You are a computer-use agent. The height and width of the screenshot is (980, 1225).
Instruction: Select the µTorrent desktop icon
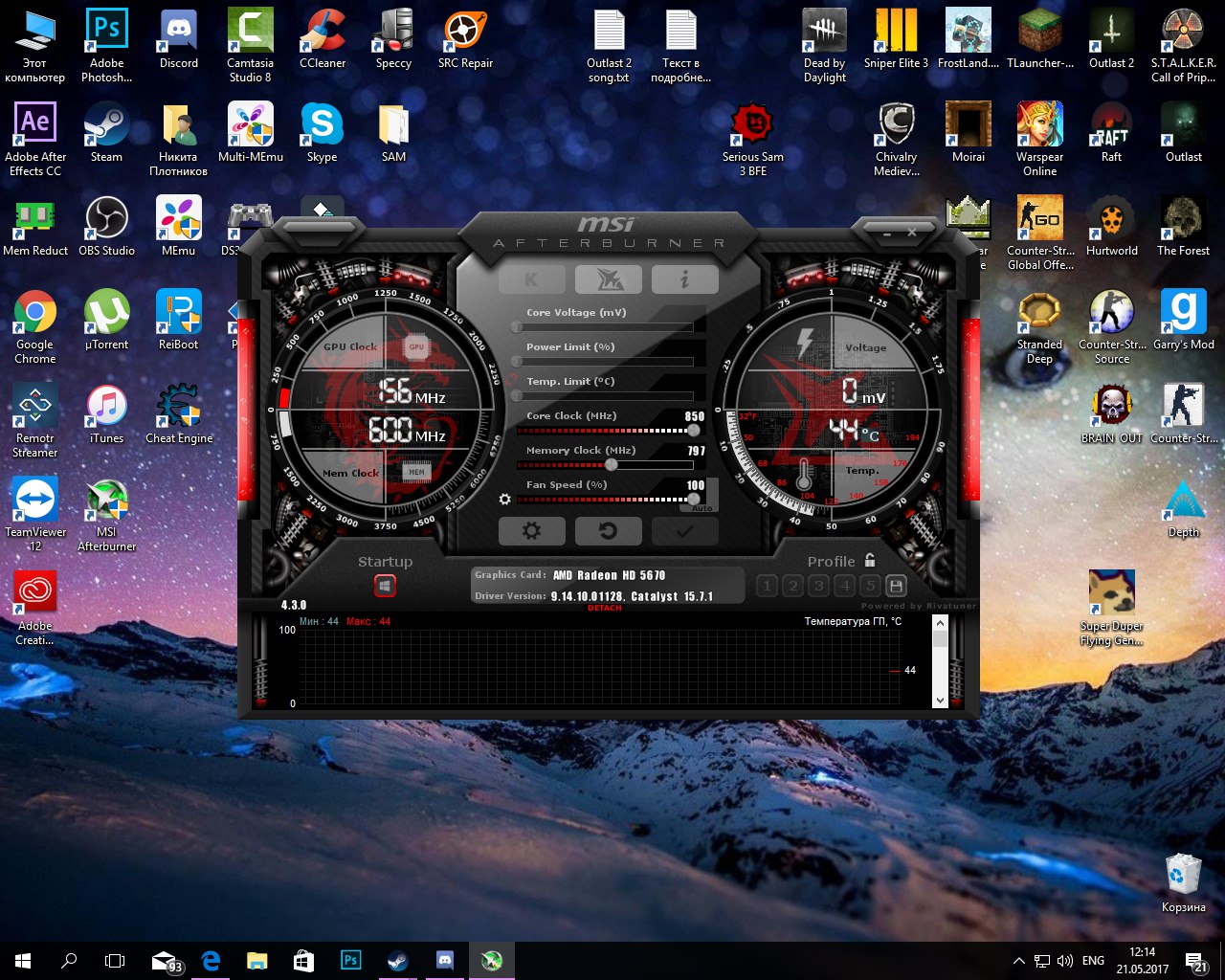106,321
